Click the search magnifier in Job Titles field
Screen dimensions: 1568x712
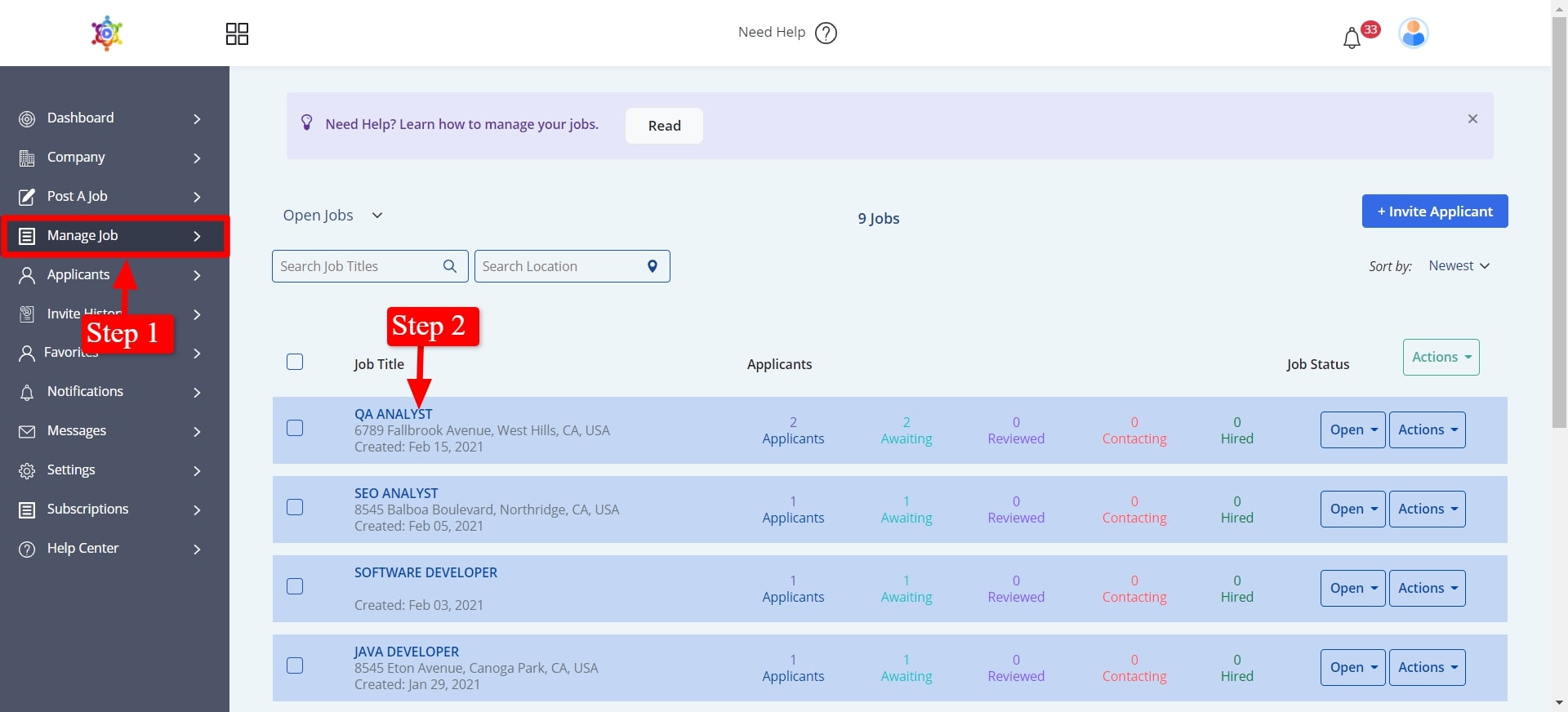pos(449,266)
